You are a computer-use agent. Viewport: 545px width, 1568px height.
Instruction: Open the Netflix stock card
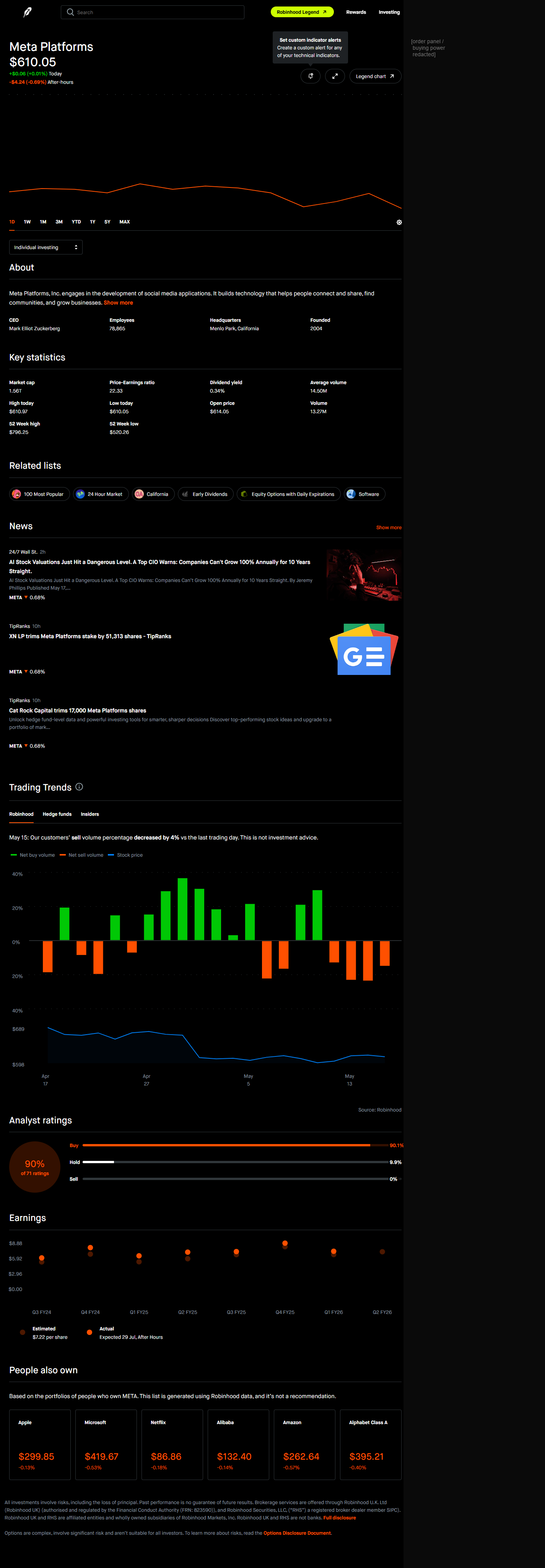tap(172, 1444)
